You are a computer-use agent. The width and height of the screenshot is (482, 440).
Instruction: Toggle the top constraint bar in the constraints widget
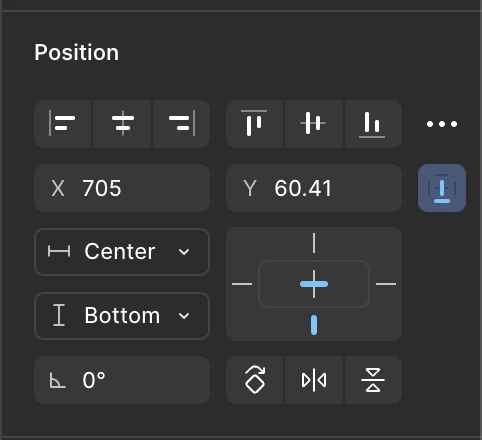[314, 243]
